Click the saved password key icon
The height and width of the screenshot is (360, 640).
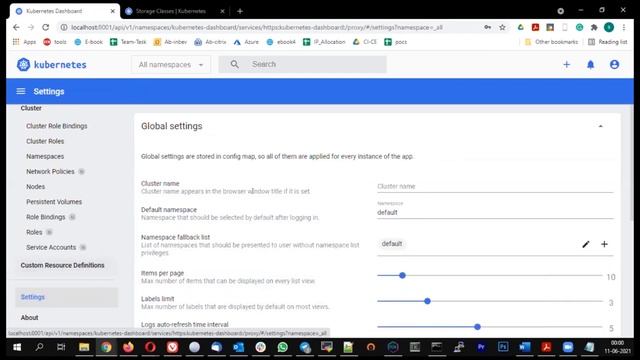[488, 27]
